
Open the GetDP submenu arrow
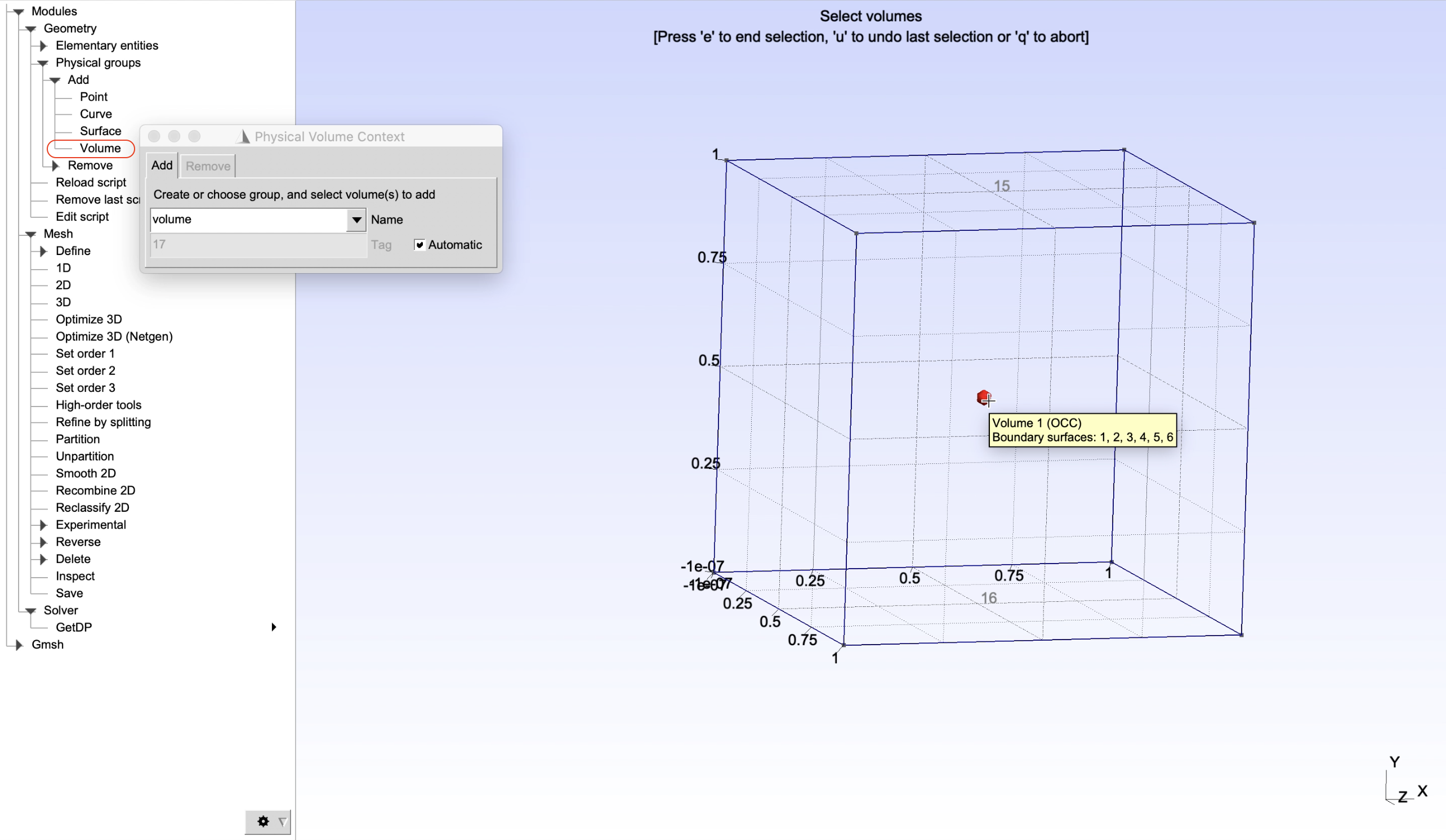[x=274, y=627]
